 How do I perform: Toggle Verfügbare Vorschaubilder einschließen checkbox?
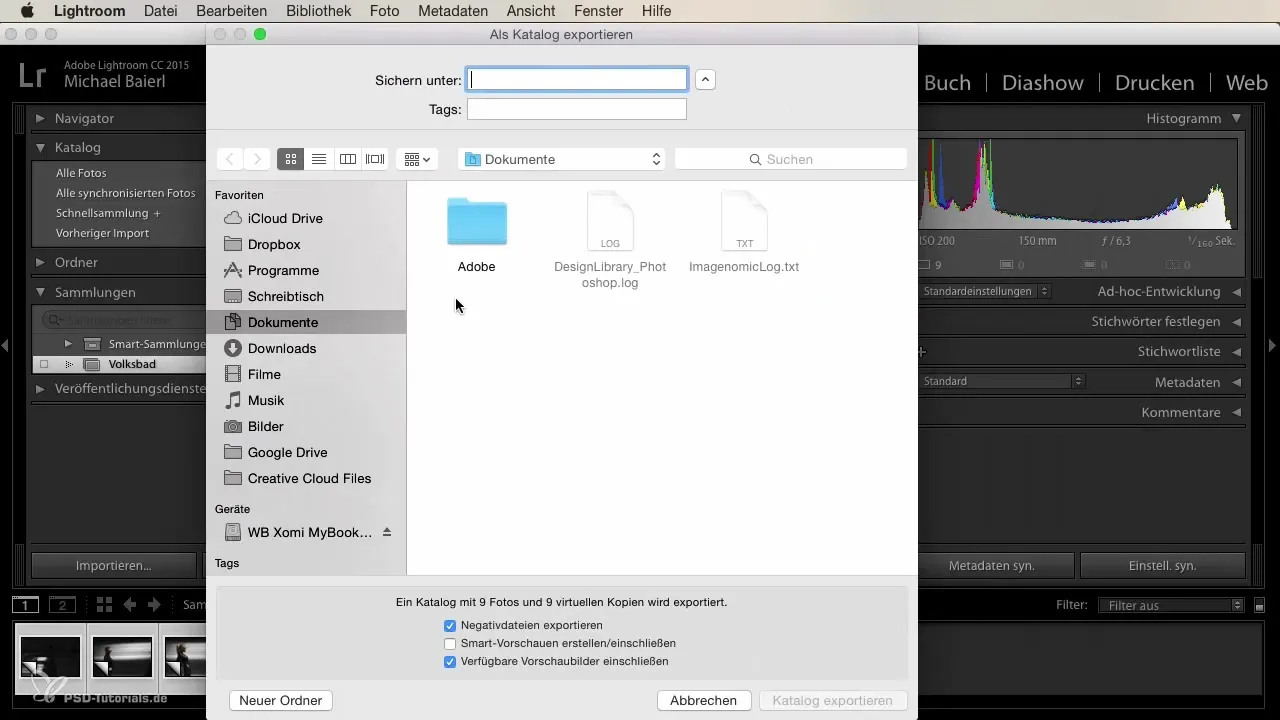tap(450, 662)
